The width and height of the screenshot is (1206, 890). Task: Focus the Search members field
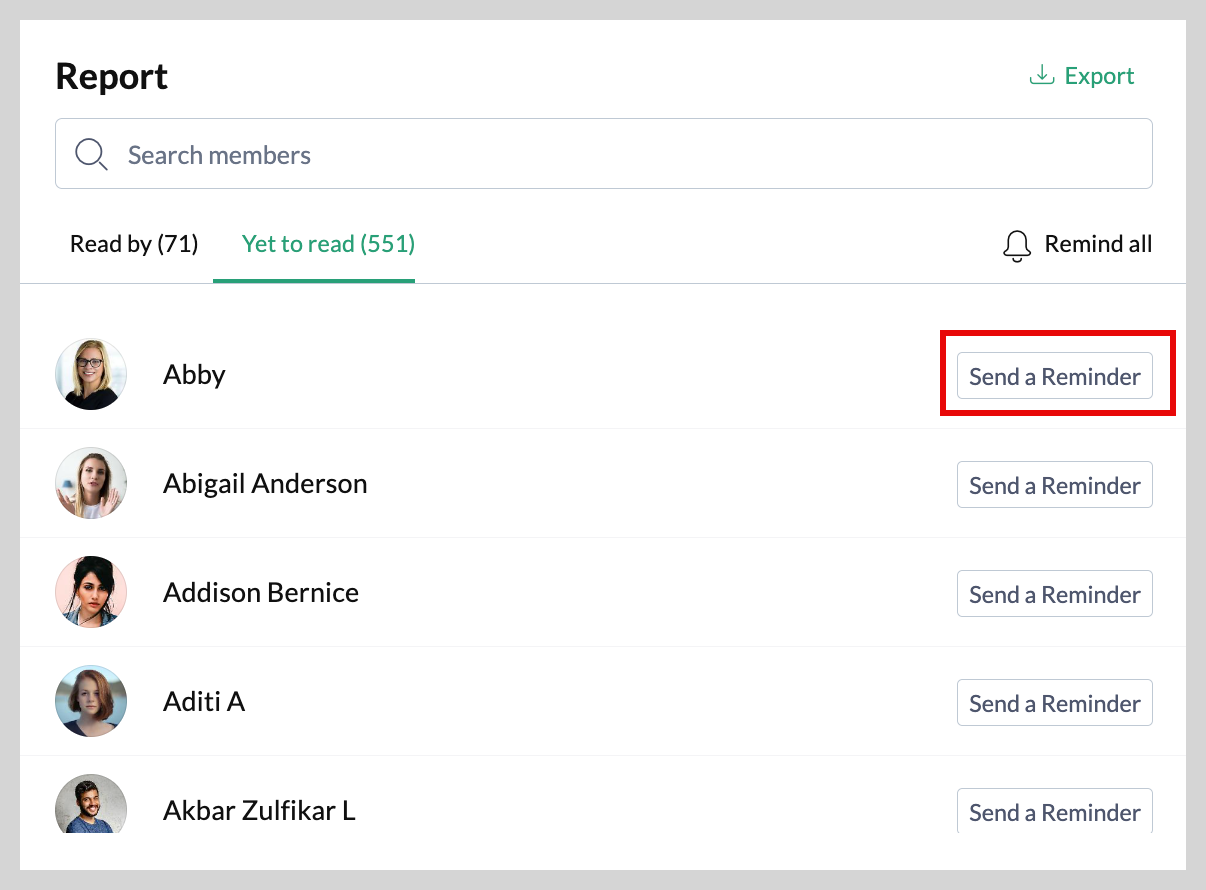604,154
